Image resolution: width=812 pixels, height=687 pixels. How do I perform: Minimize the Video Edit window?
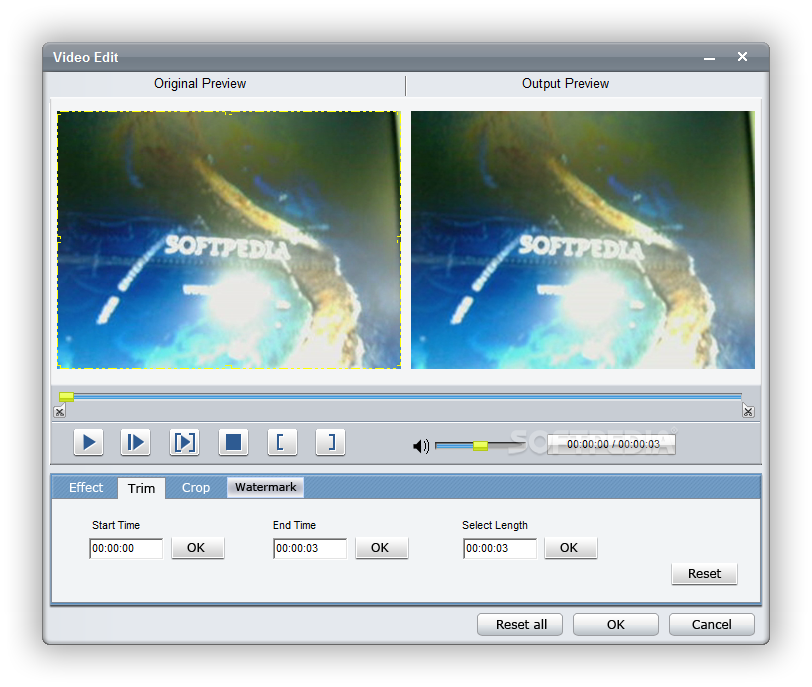(709, 58)
